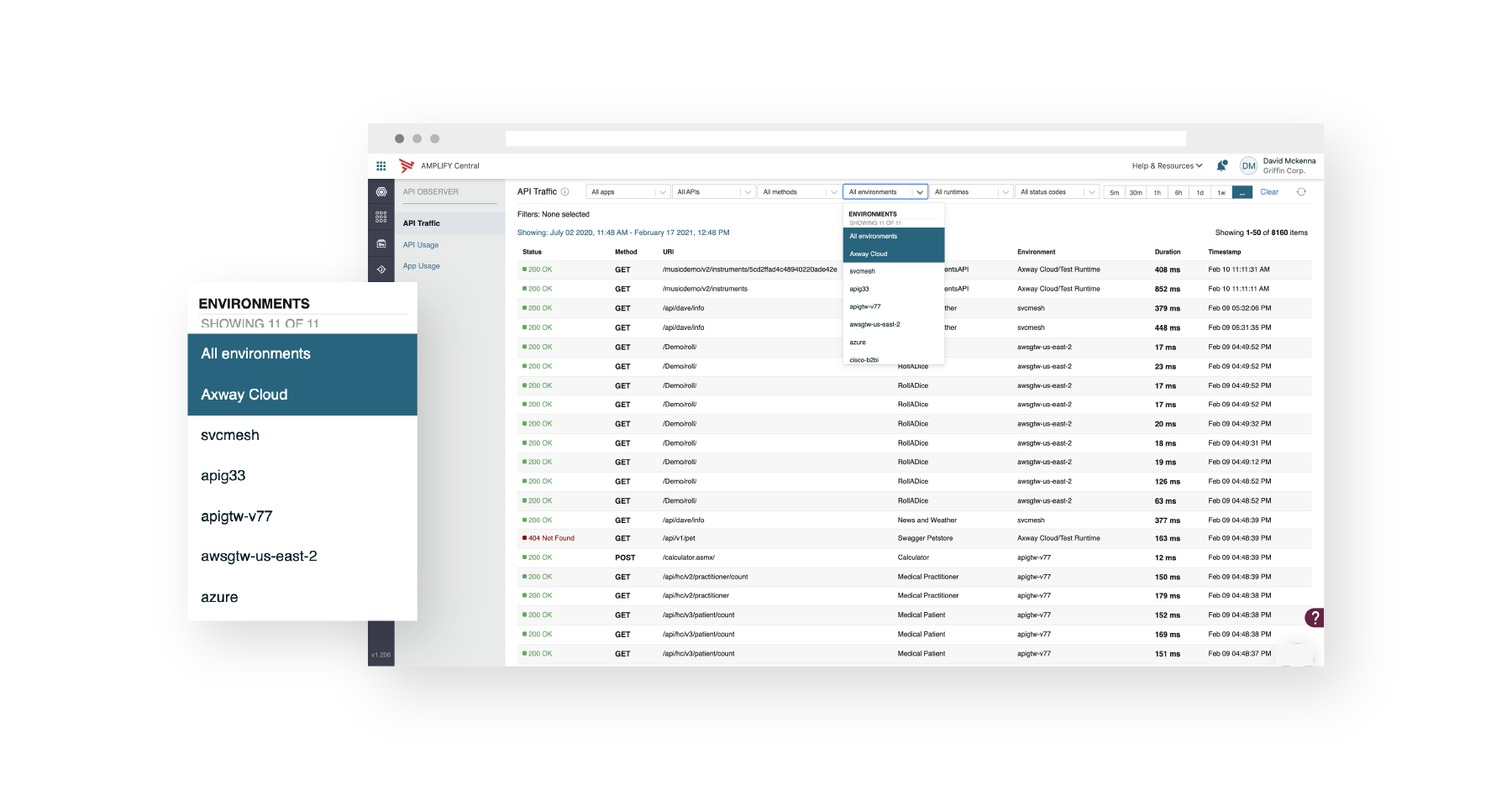Open the notifications bell
1512x790 pixels.
(x=1221, y=165)
